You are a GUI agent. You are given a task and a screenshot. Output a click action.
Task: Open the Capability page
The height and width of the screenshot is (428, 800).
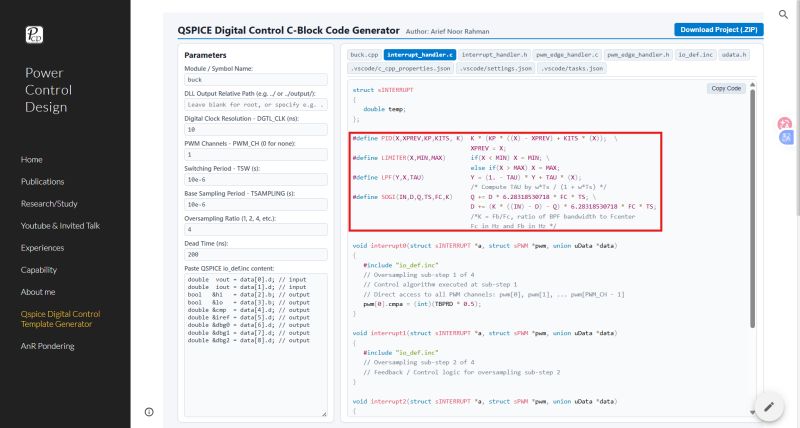39,270
